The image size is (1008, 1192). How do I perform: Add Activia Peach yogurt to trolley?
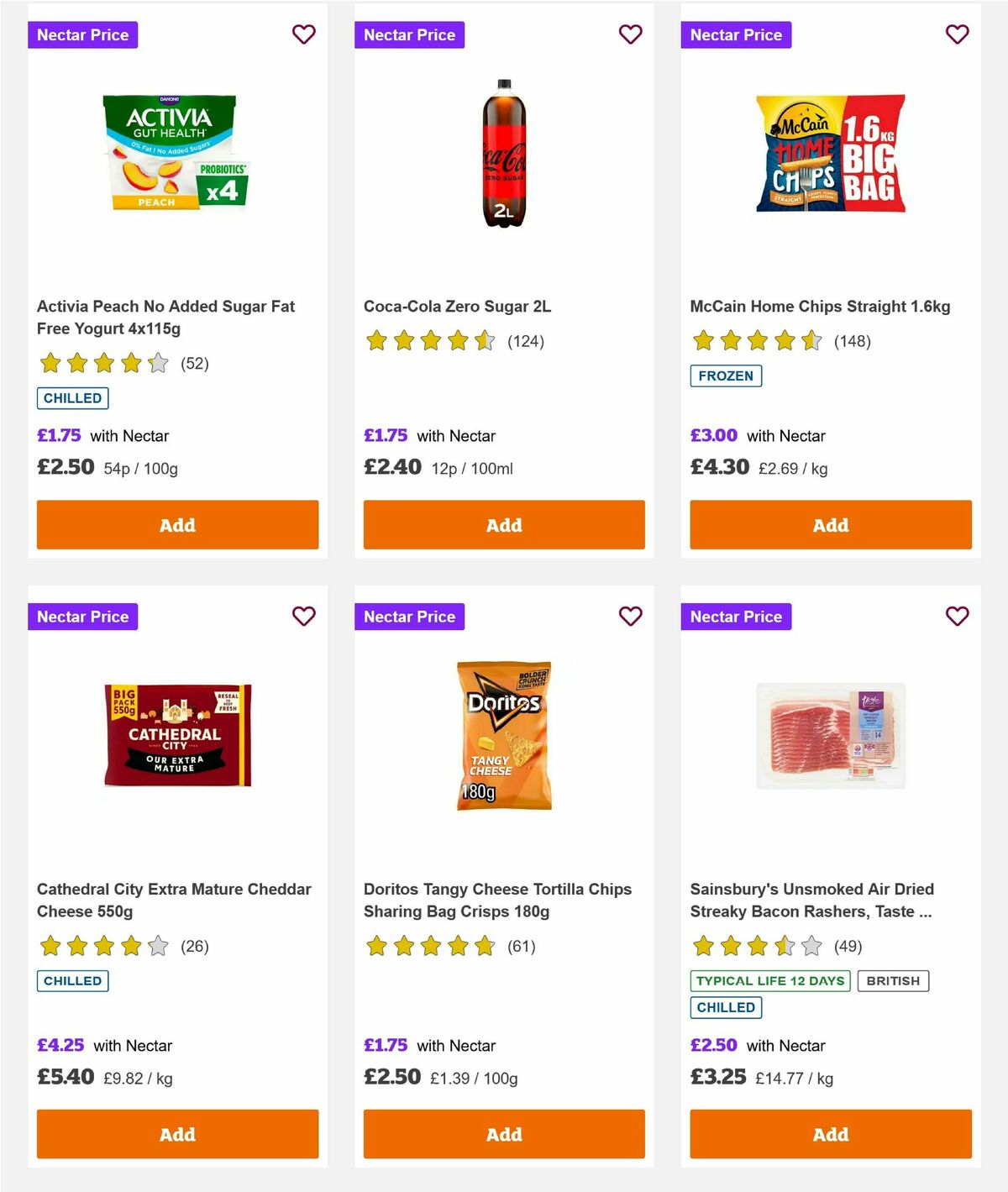pos(176,524)
